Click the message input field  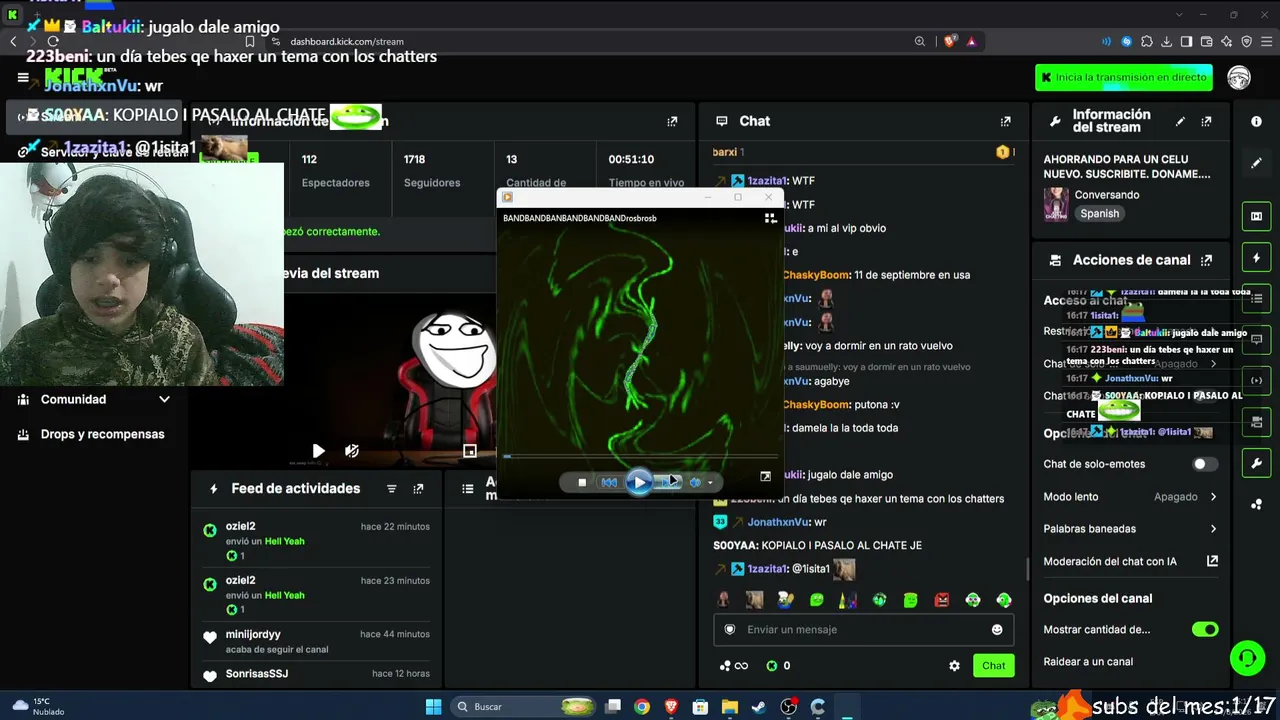point(863,629)
